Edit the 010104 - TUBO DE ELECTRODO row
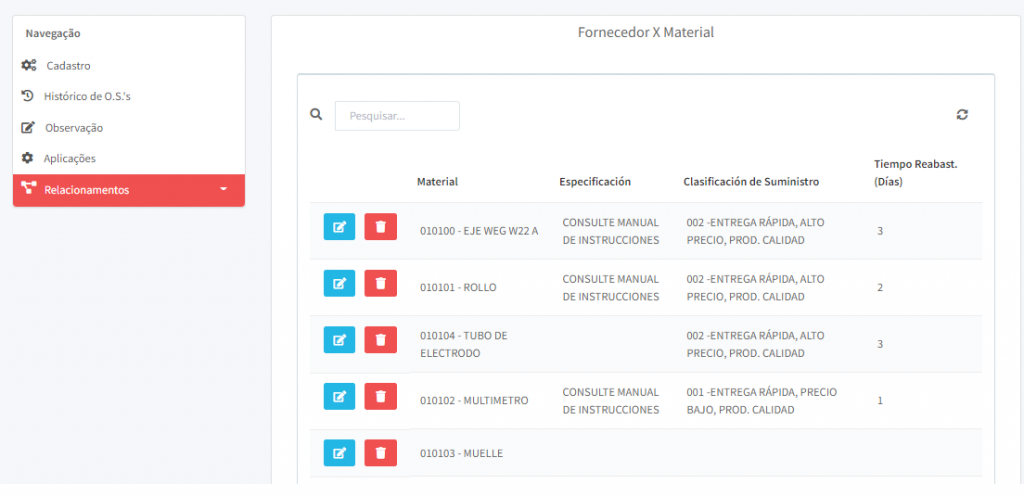Screen dimensions: 1024x496 pyautogui.click(x=339, y=340)
